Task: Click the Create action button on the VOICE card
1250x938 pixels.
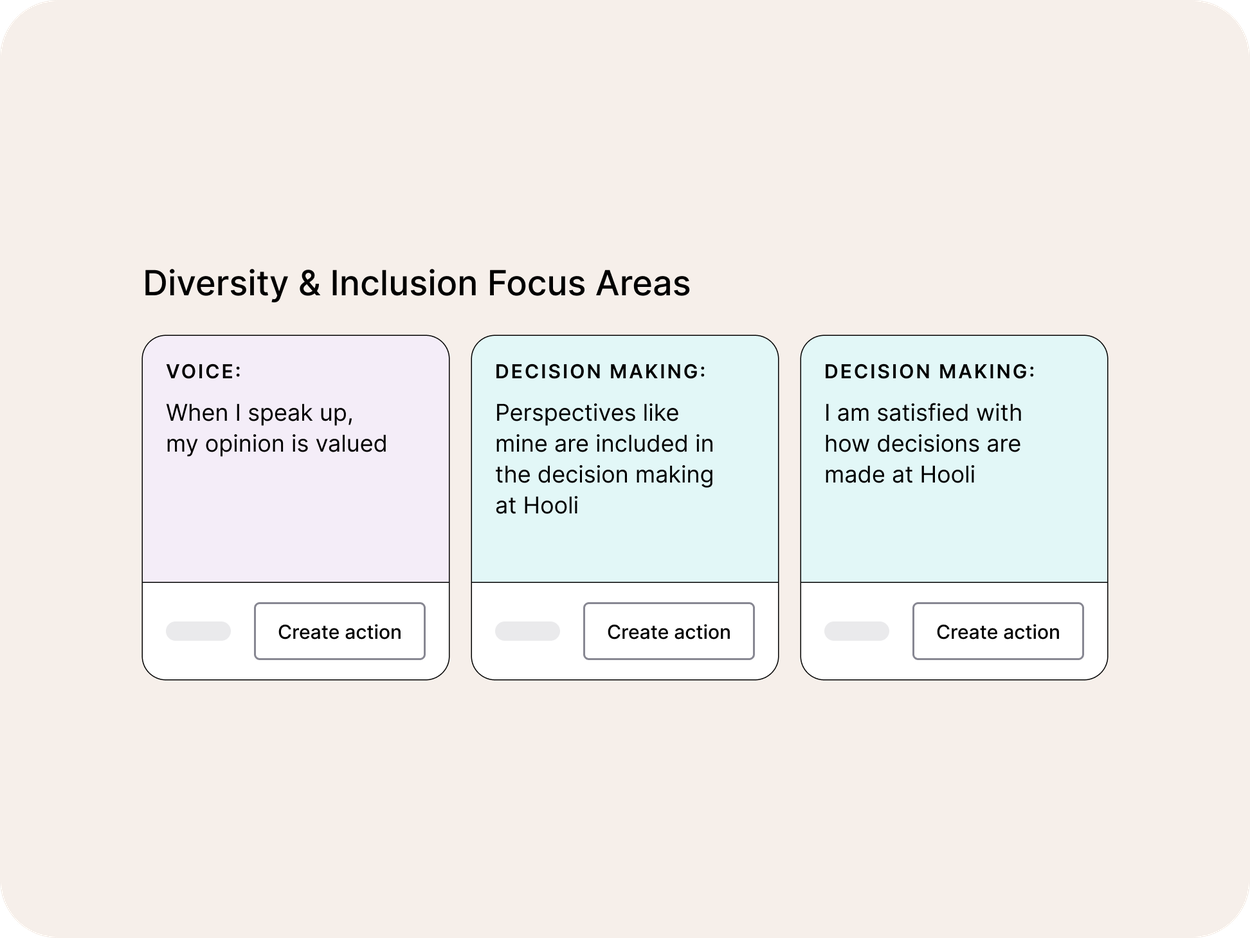Action: point(340,631)
